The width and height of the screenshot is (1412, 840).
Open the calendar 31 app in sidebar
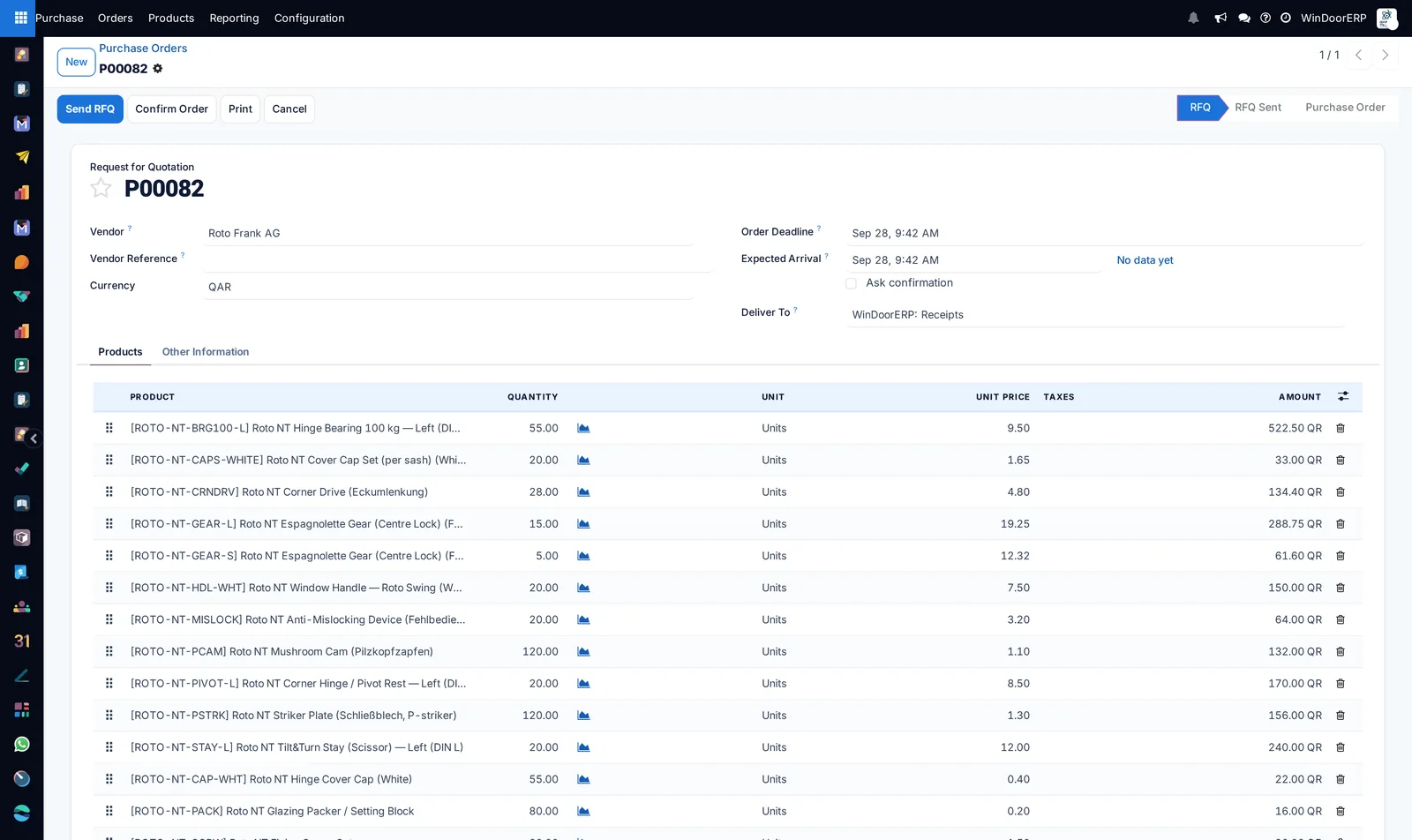pyautogui.click(x=22, y=641)
